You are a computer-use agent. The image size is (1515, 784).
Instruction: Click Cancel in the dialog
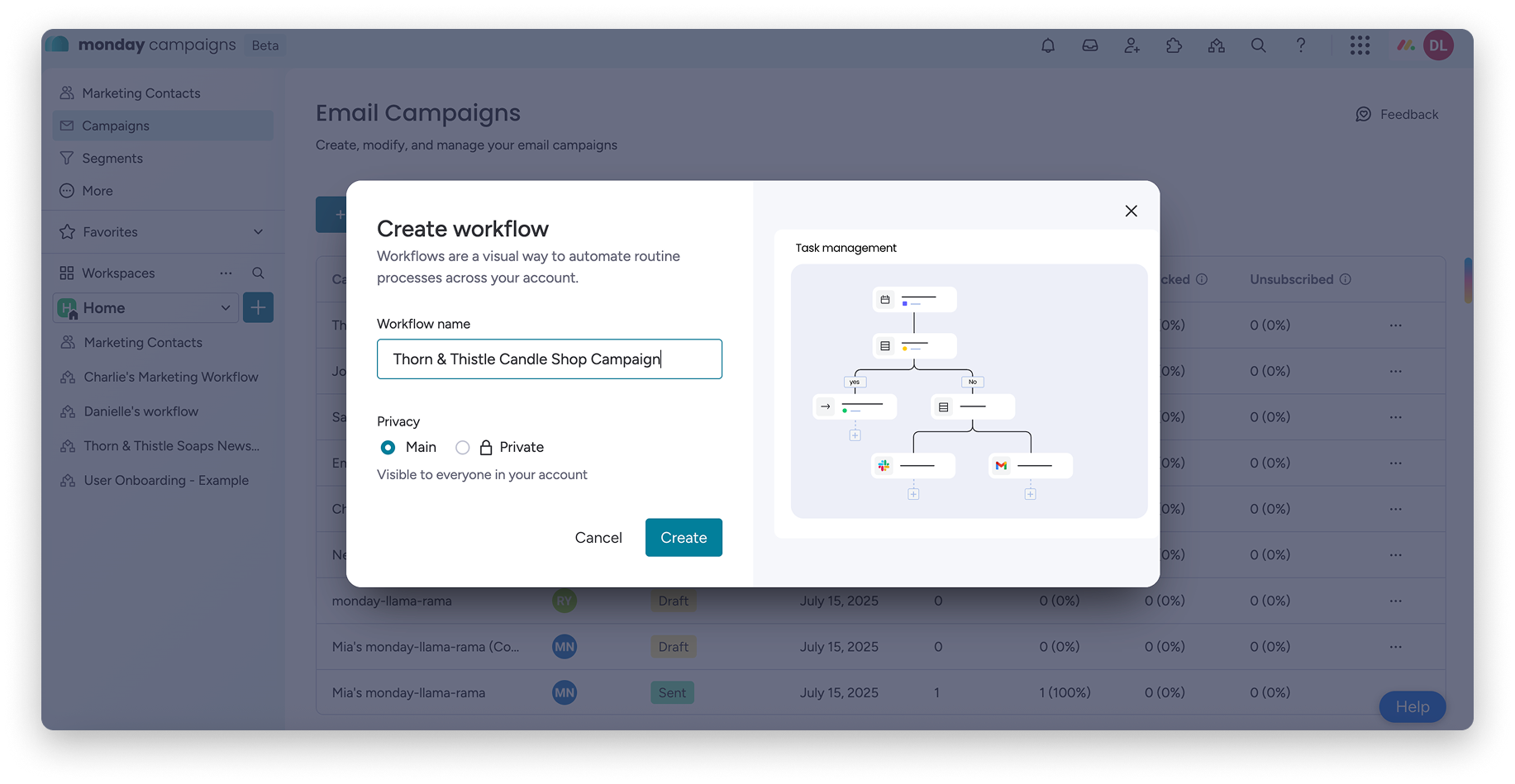tap(598, 538)
